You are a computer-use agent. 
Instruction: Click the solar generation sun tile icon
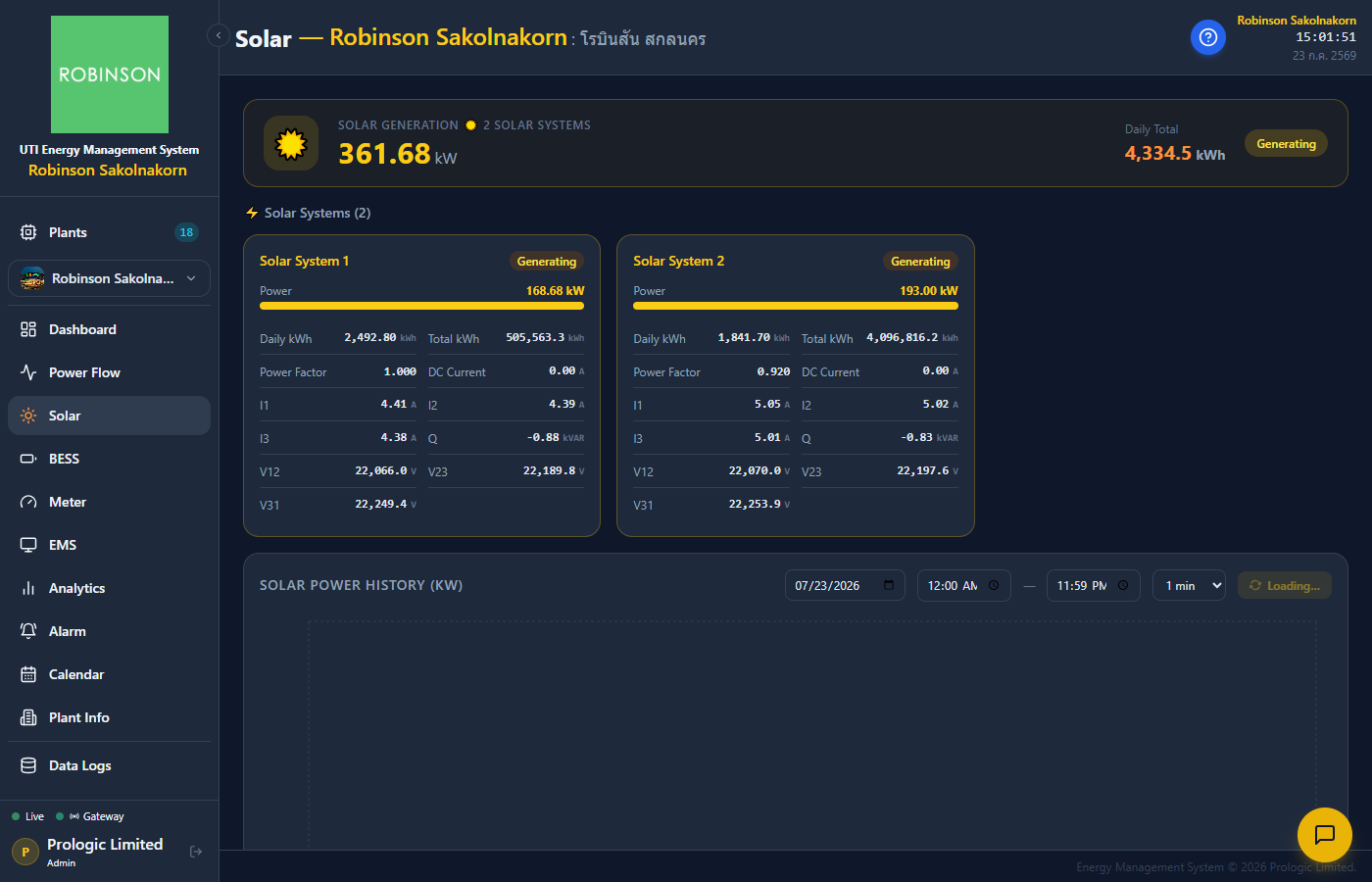click(x=291, y=143)
